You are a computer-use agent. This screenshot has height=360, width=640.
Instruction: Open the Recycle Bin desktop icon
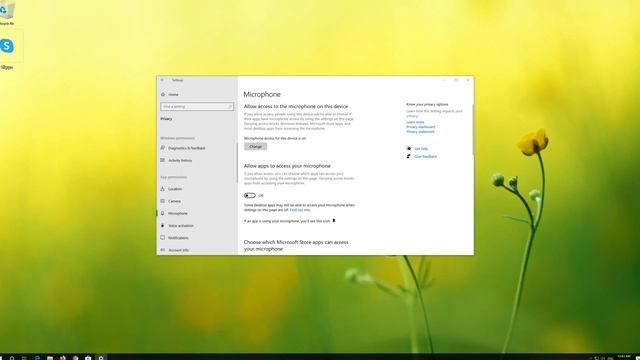coord(7,13)
